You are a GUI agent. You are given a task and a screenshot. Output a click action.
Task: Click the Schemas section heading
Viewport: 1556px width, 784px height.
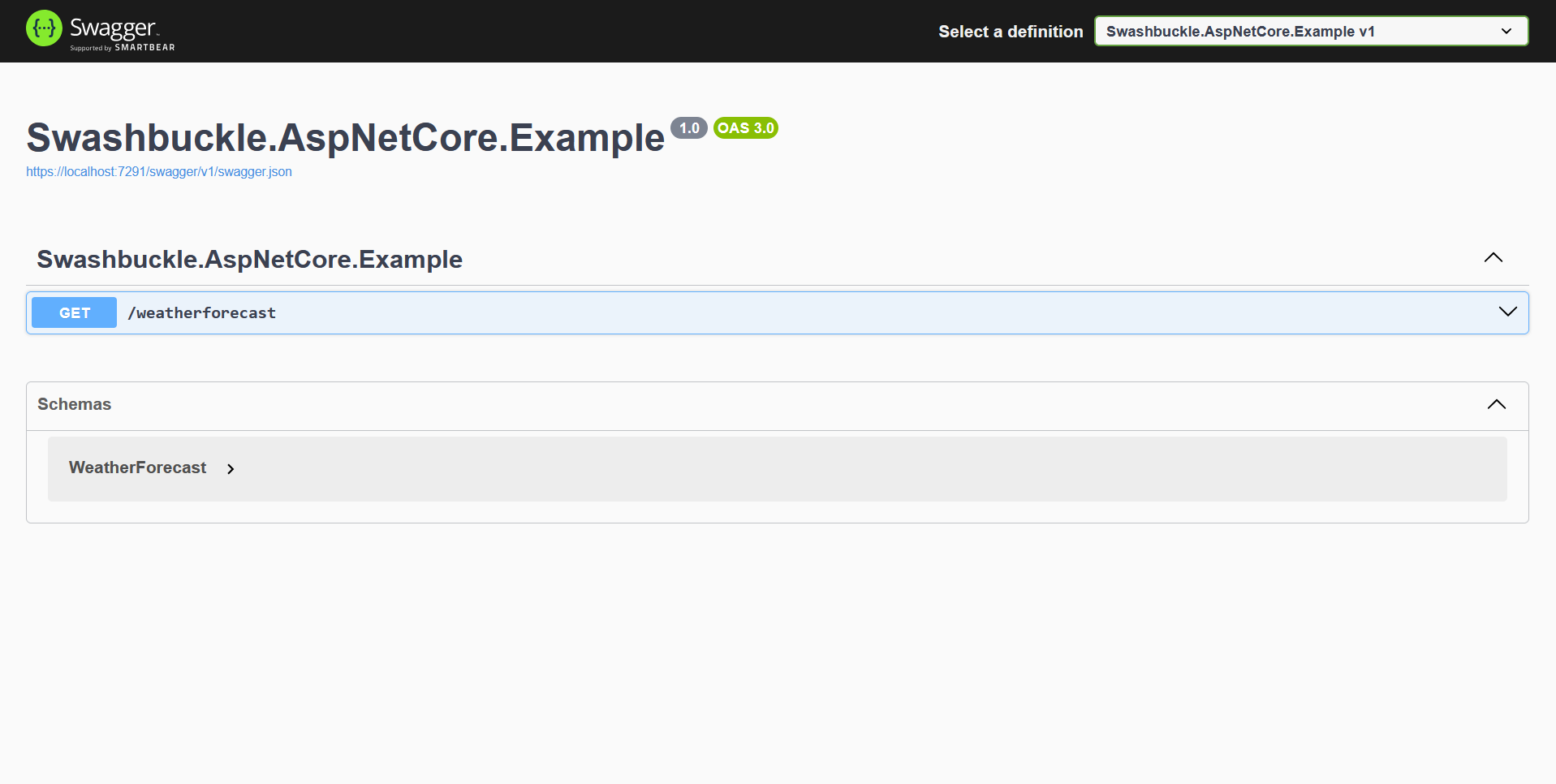[74, 404]
